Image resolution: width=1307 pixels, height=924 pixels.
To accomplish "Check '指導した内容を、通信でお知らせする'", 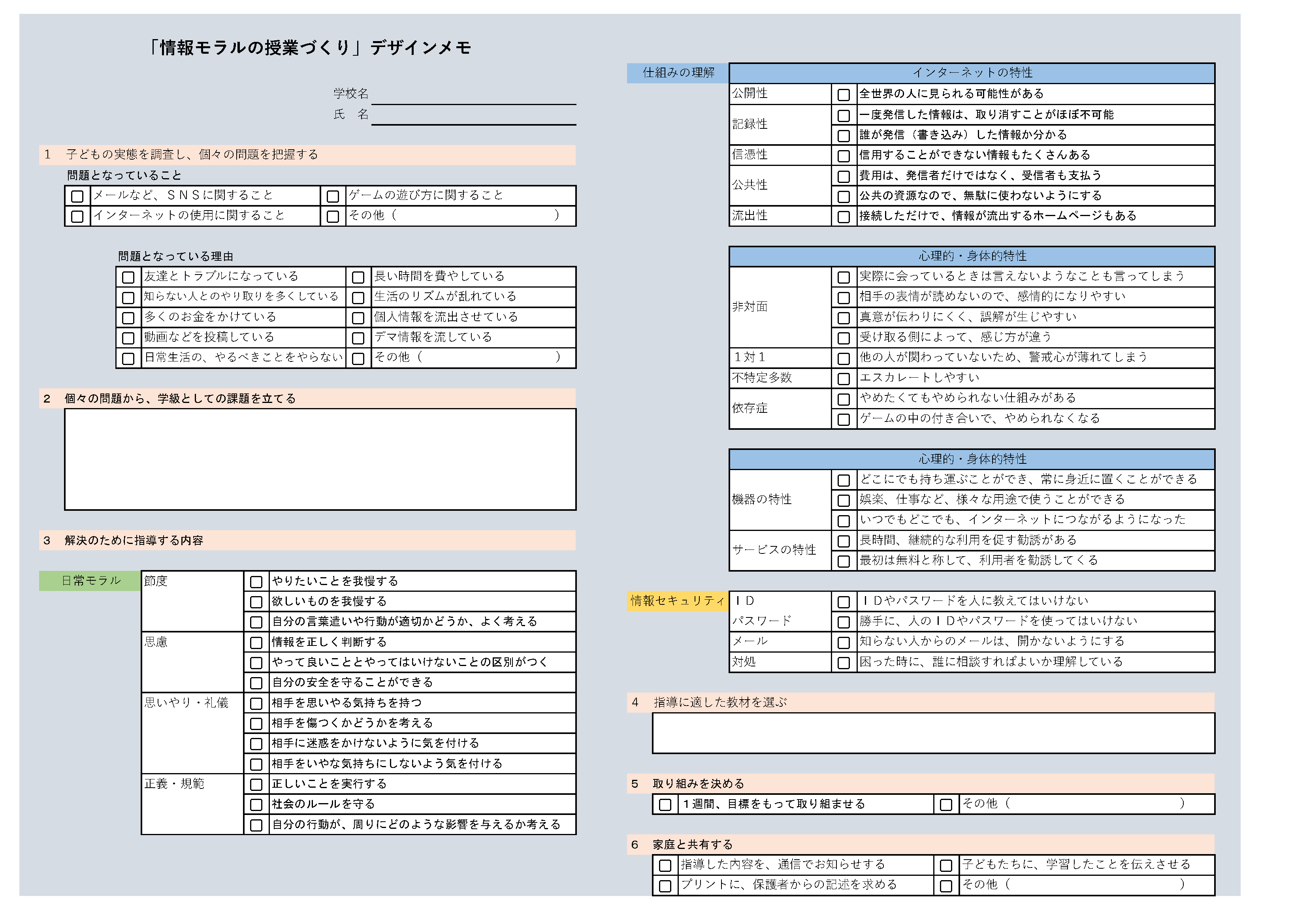I will click(665, 866).
